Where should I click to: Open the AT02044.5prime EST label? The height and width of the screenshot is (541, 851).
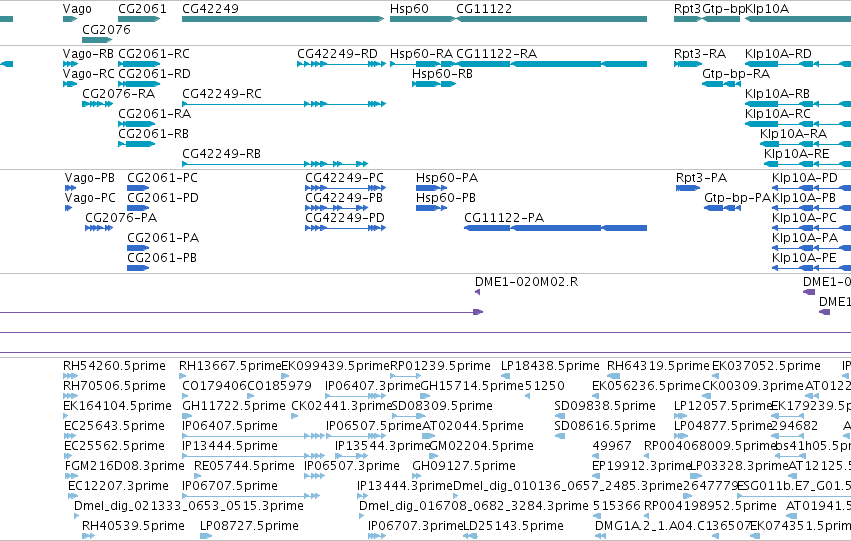point(473,426)
